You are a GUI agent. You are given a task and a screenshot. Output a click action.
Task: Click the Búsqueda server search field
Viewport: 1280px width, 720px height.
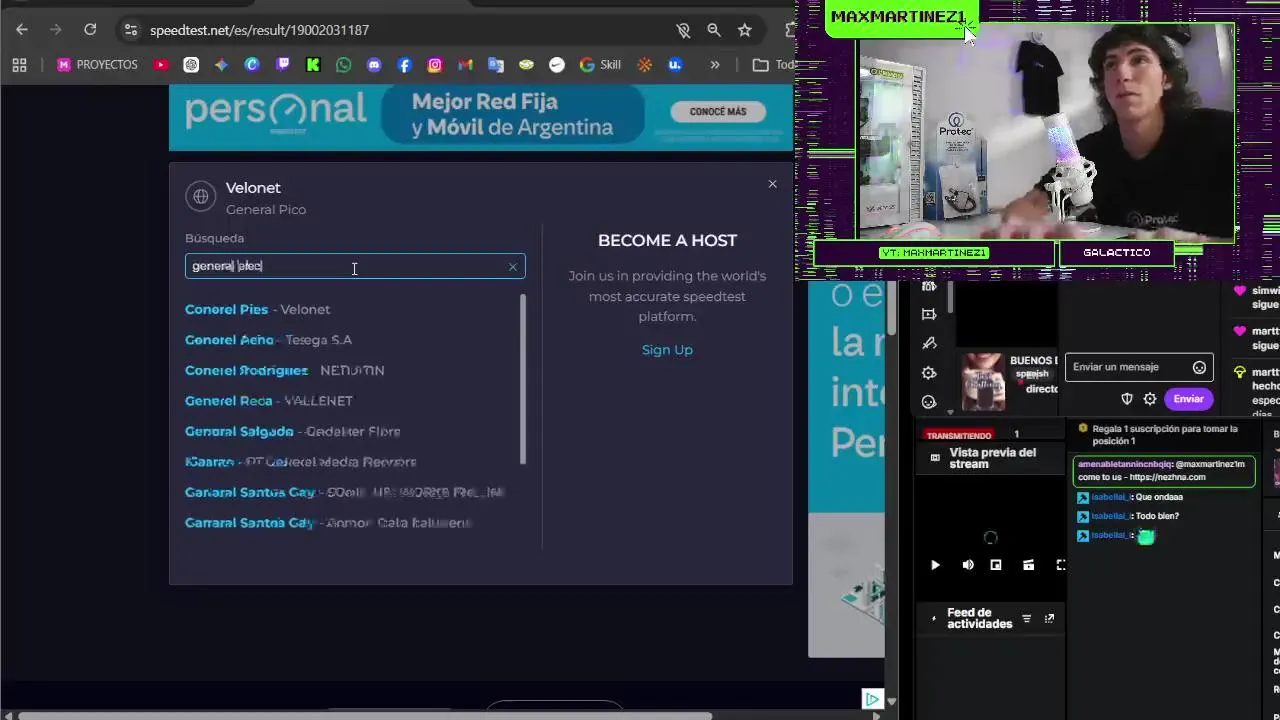355,266
